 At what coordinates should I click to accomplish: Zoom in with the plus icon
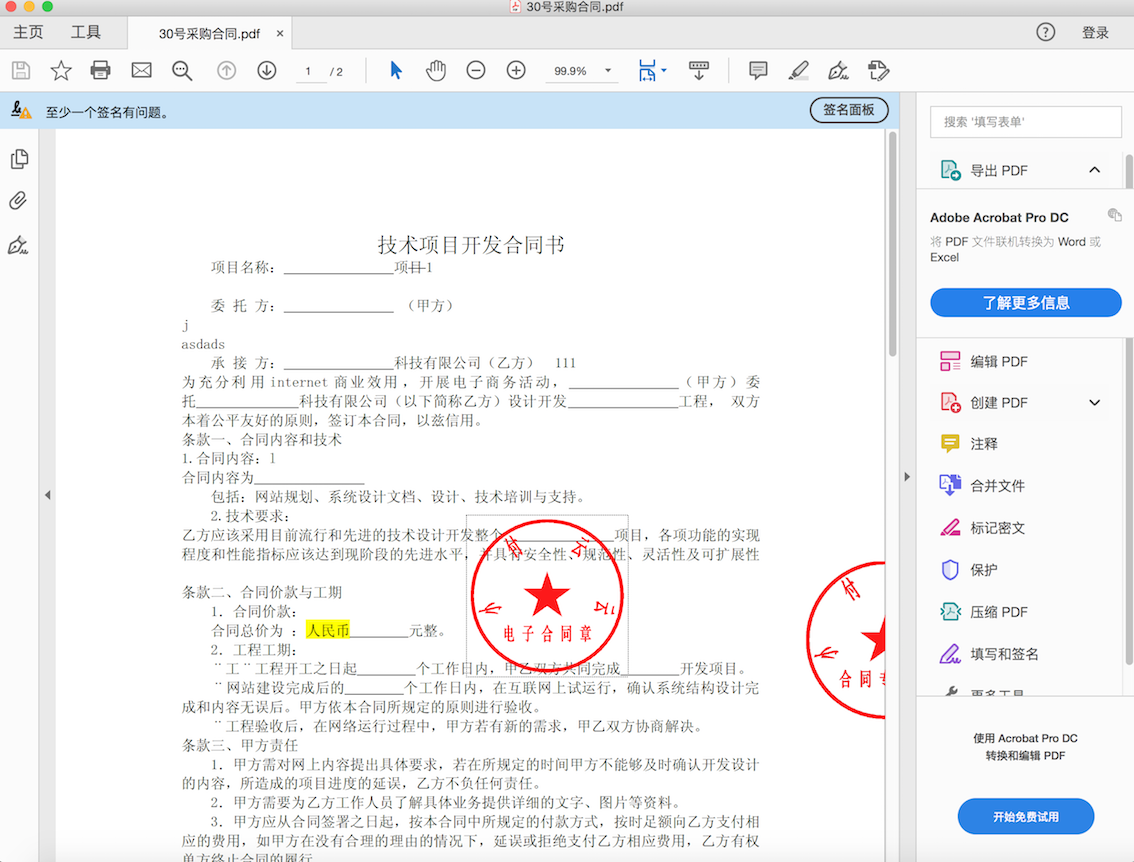pos(516,70)
